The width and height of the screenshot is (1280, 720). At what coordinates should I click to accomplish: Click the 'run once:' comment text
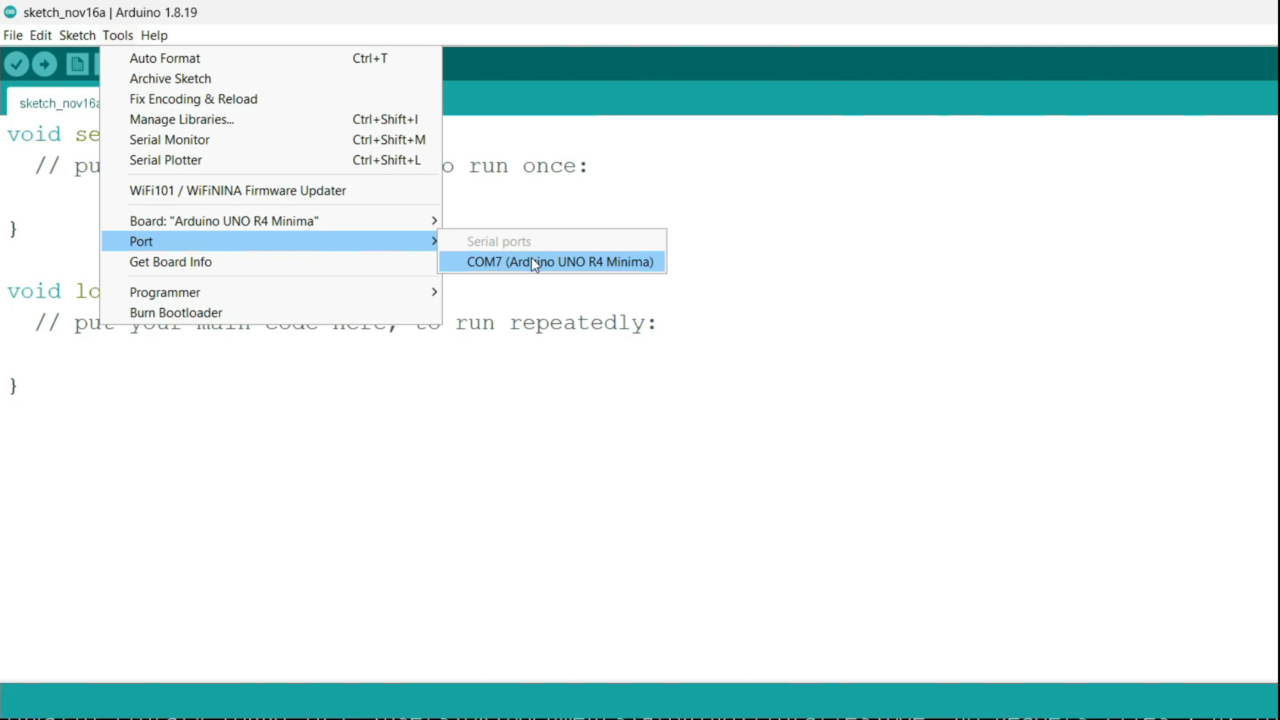pyautogui.click(x=528, y=166)
